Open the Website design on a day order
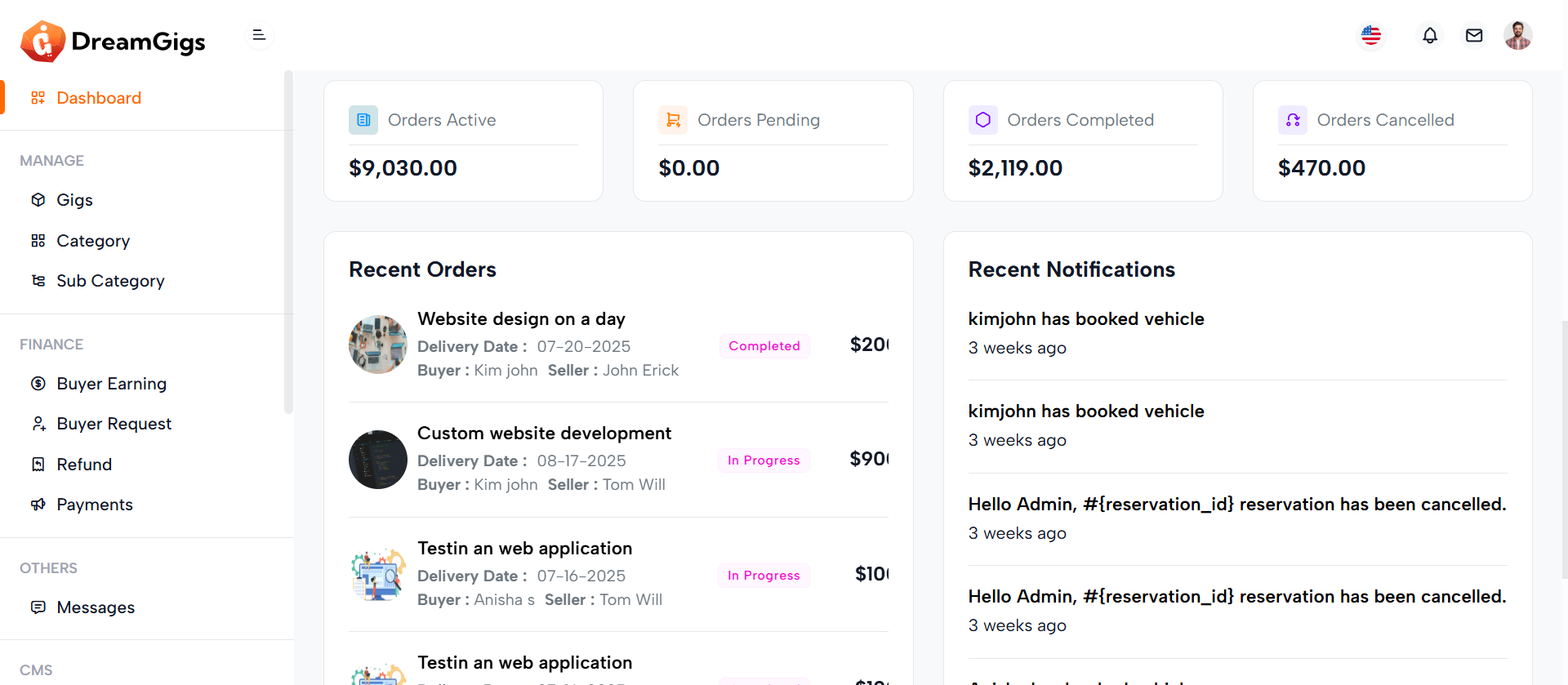Image resolution: width=1568 pixels, height=685 pixels. 521,319
